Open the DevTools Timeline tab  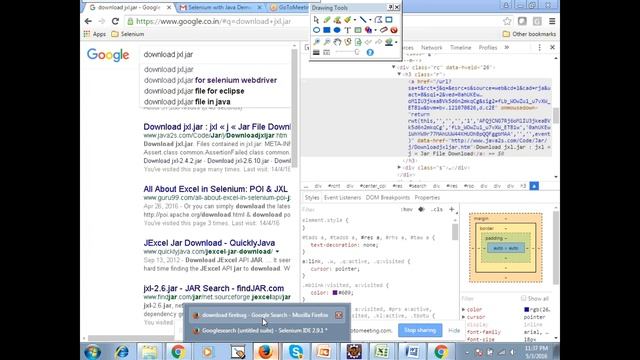coord(460,48)
